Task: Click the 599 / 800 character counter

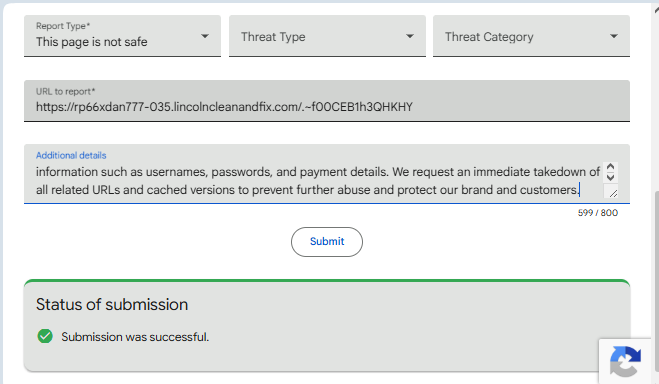Action: click(x=598, y=213)
